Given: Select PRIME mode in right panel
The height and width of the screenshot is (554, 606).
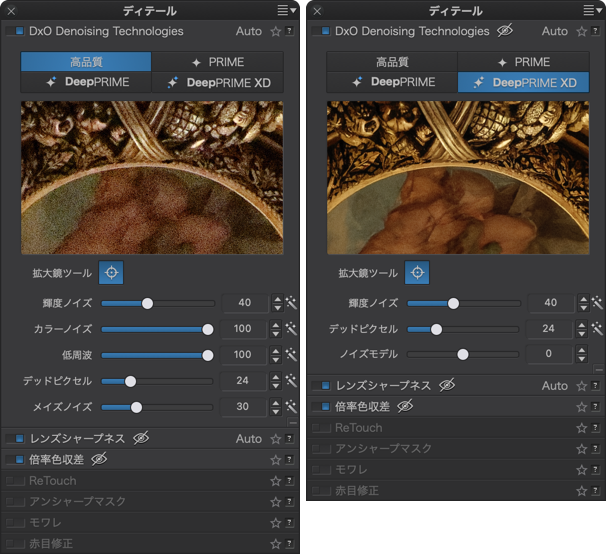Looking at the screenshot, I should (x=524, y=62).
